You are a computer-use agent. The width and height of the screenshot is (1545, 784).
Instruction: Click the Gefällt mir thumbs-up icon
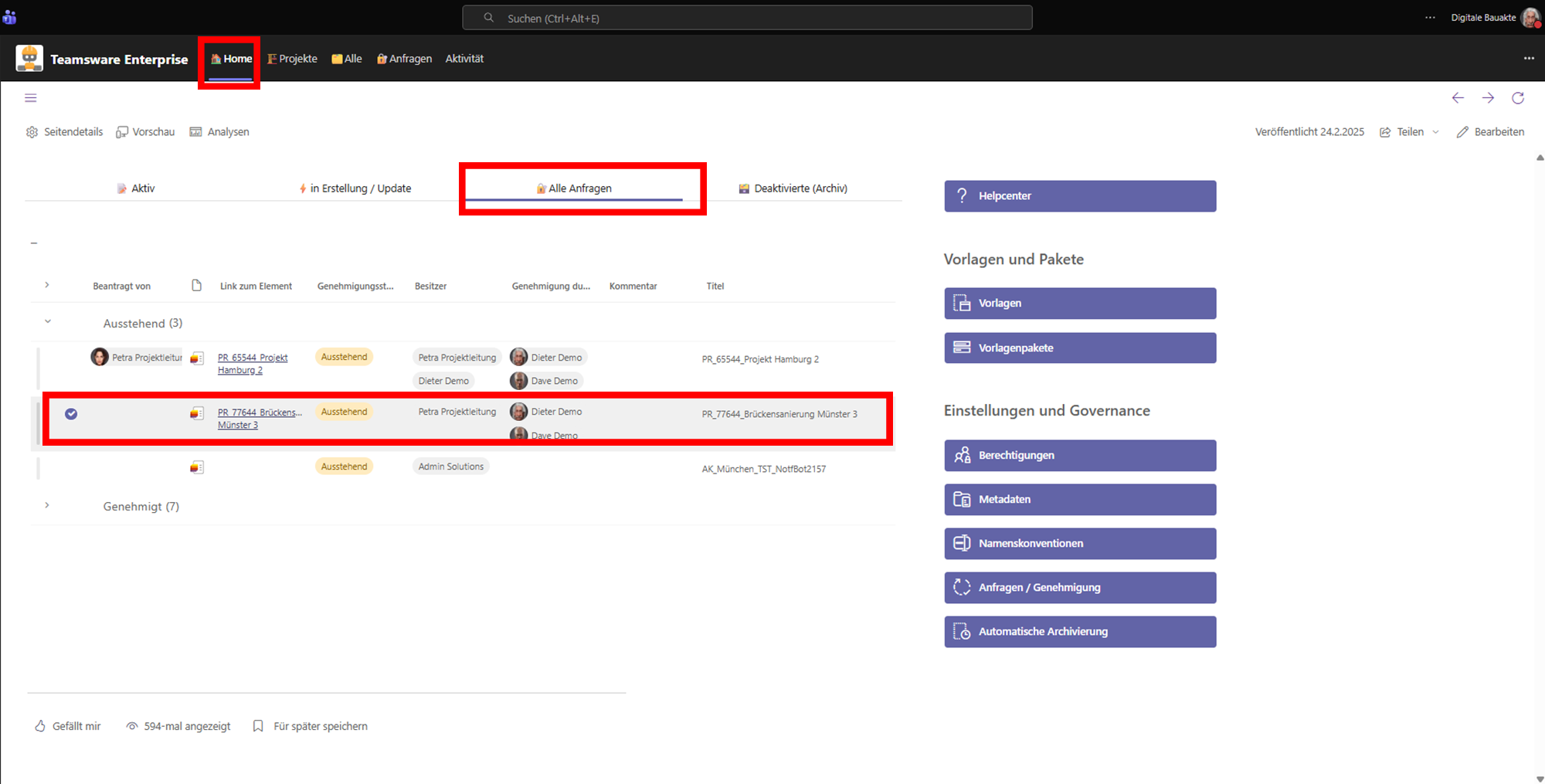40,726
